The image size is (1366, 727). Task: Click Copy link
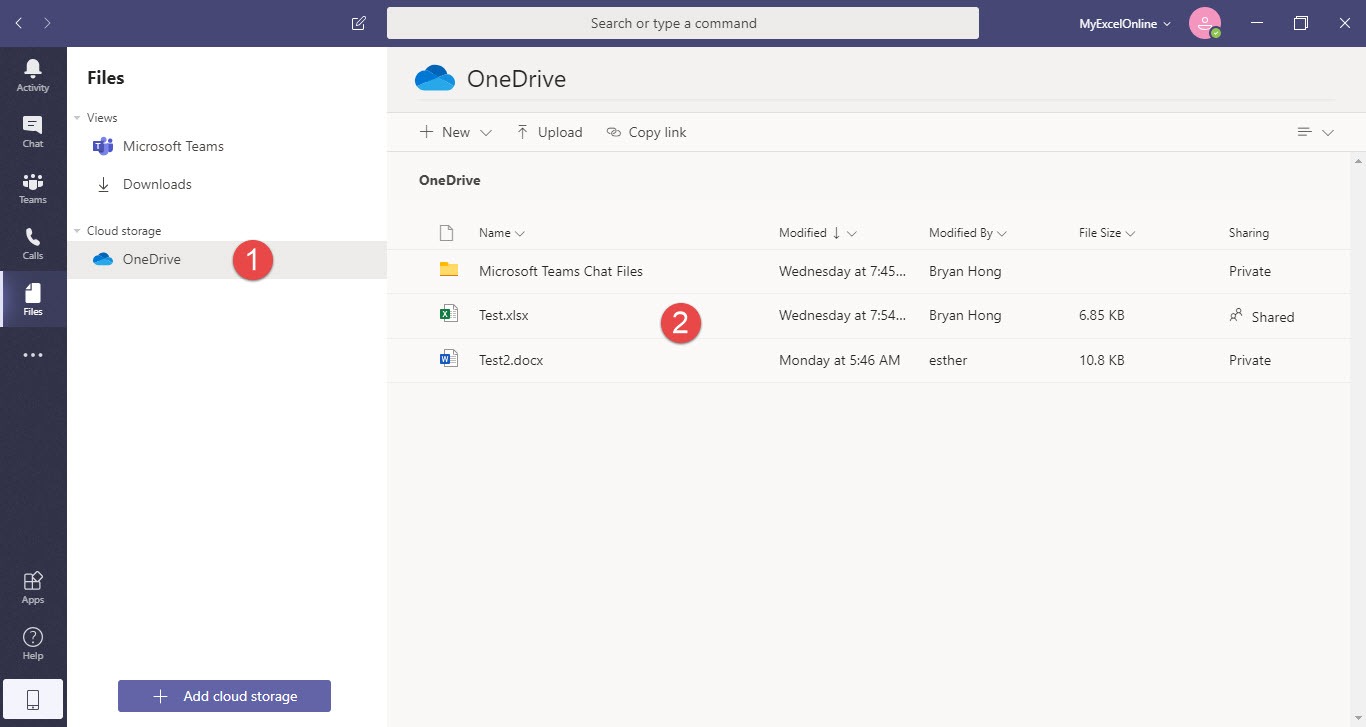click(646, 132)
